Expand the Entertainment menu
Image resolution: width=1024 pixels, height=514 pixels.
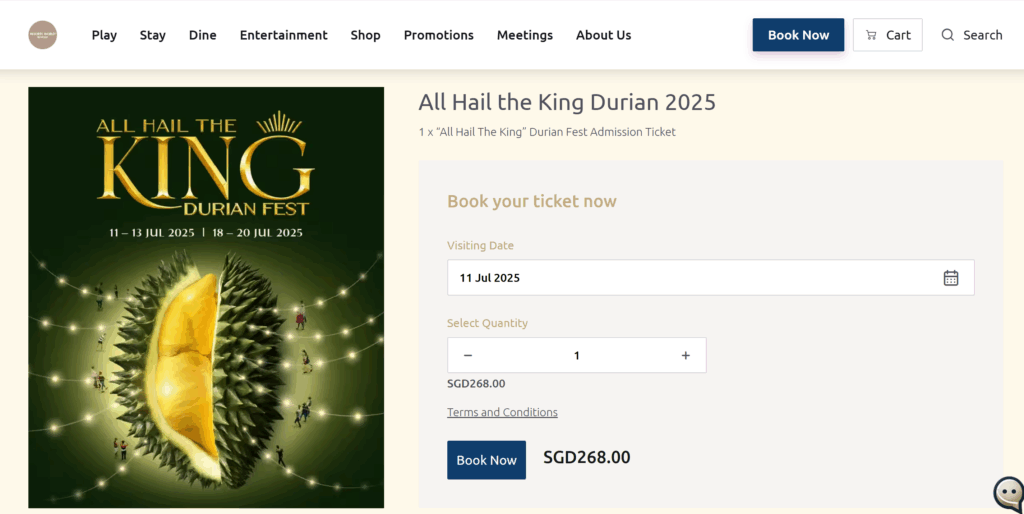pyautogui.click(x=283, y=35)
